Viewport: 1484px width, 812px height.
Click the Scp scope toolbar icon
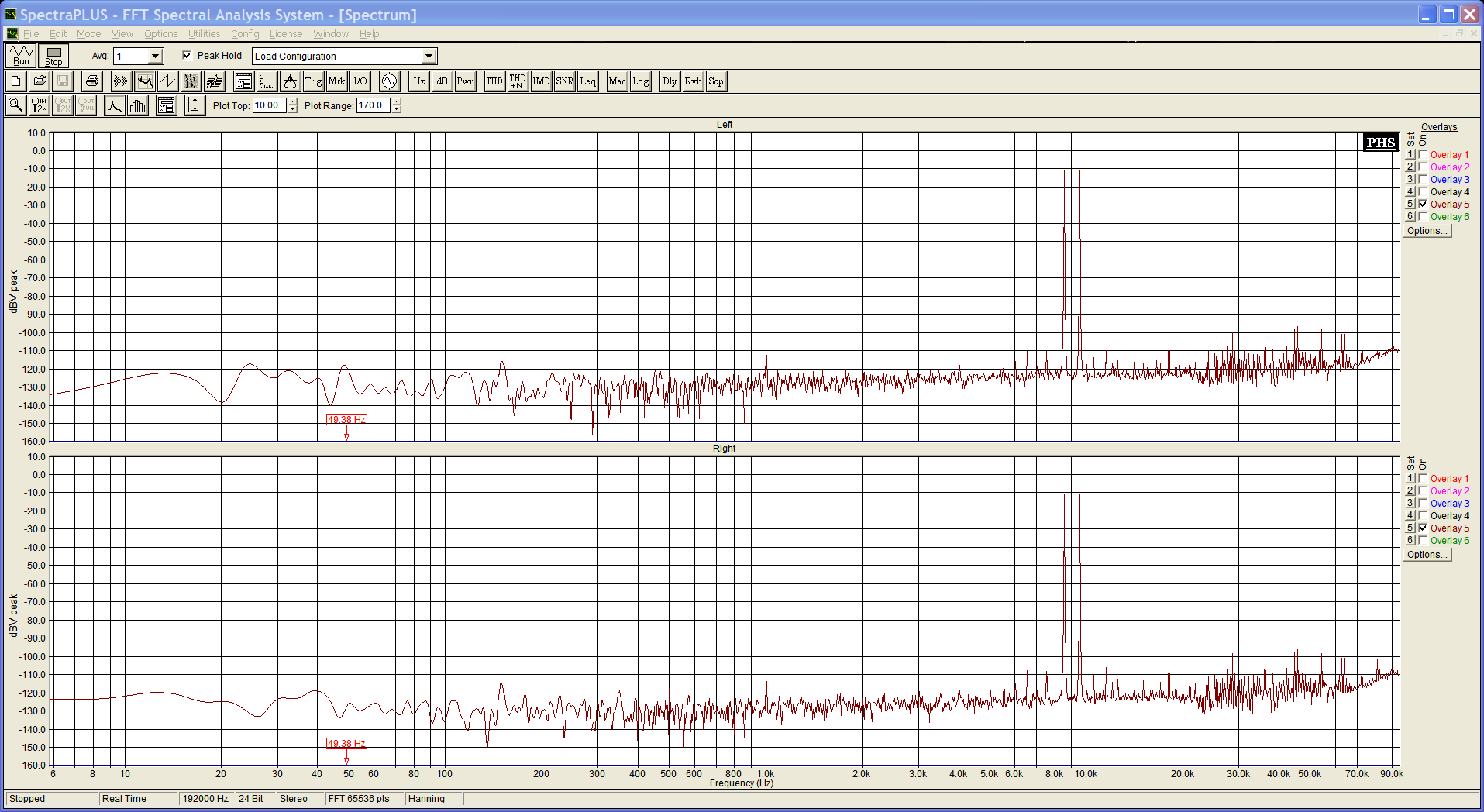pyautogui.click(x=716, y=81)
